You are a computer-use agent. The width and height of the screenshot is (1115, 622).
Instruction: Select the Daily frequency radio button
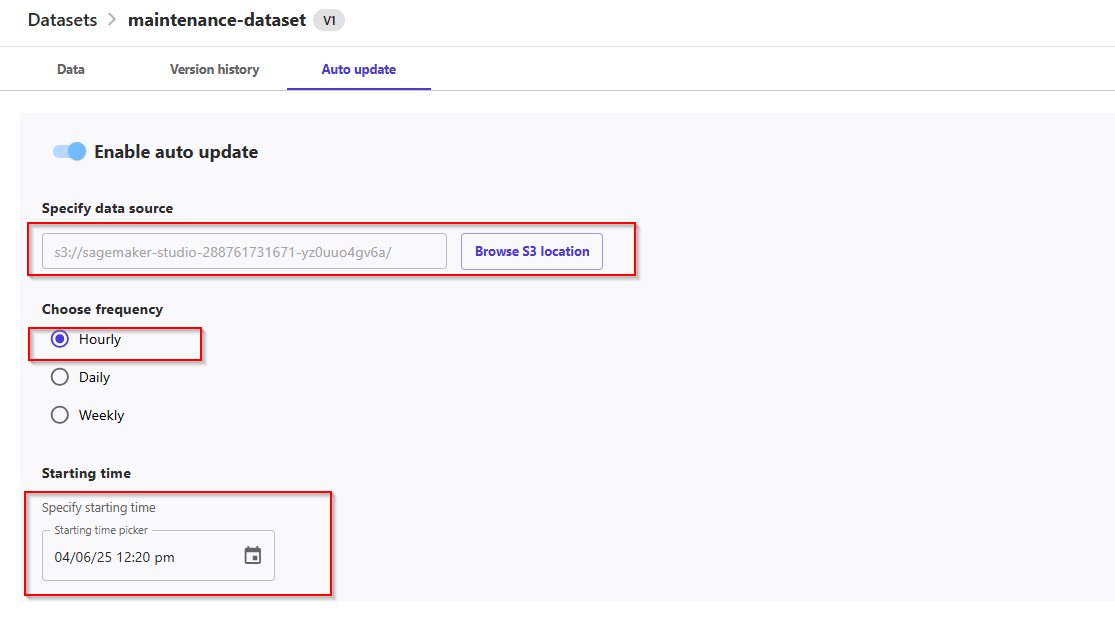(x=60, y=377)
